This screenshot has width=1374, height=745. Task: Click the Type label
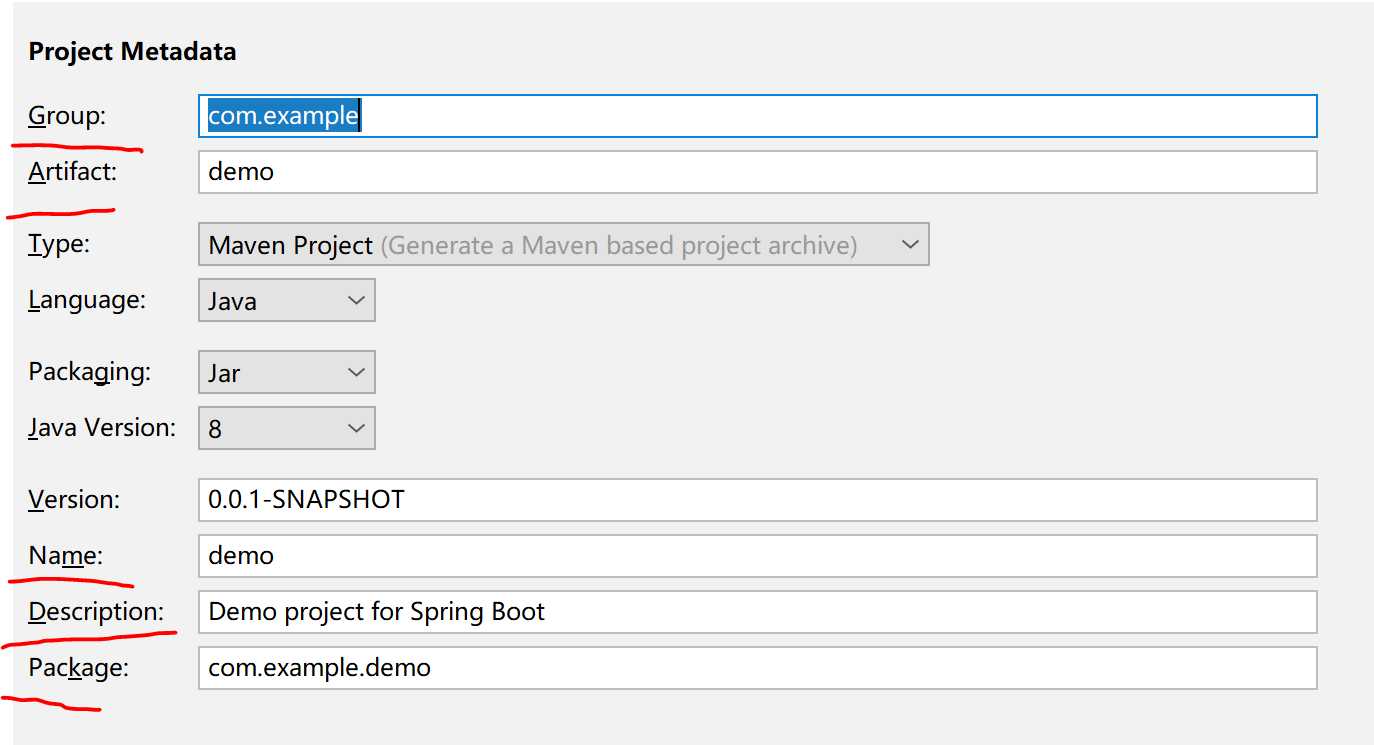coord(59,245)
